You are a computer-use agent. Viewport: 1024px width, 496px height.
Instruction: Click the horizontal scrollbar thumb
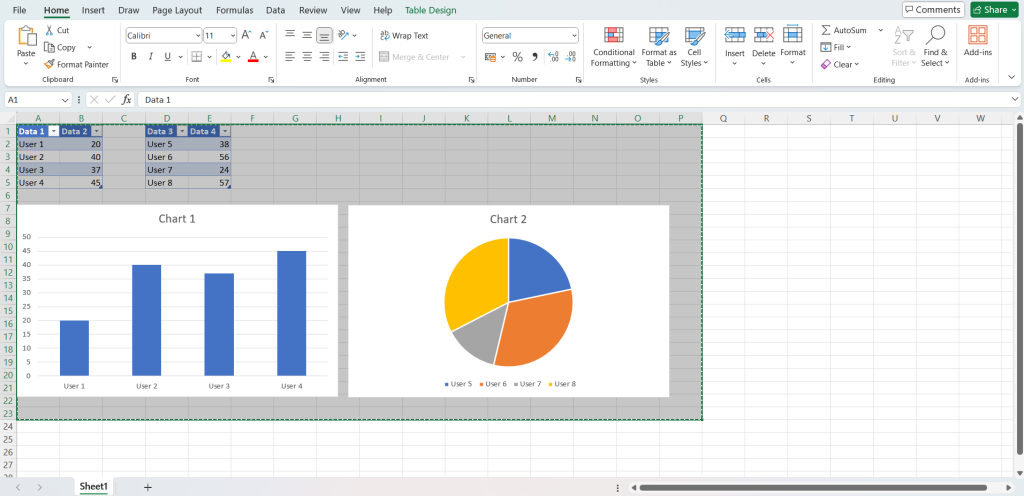tap(813, 488)
